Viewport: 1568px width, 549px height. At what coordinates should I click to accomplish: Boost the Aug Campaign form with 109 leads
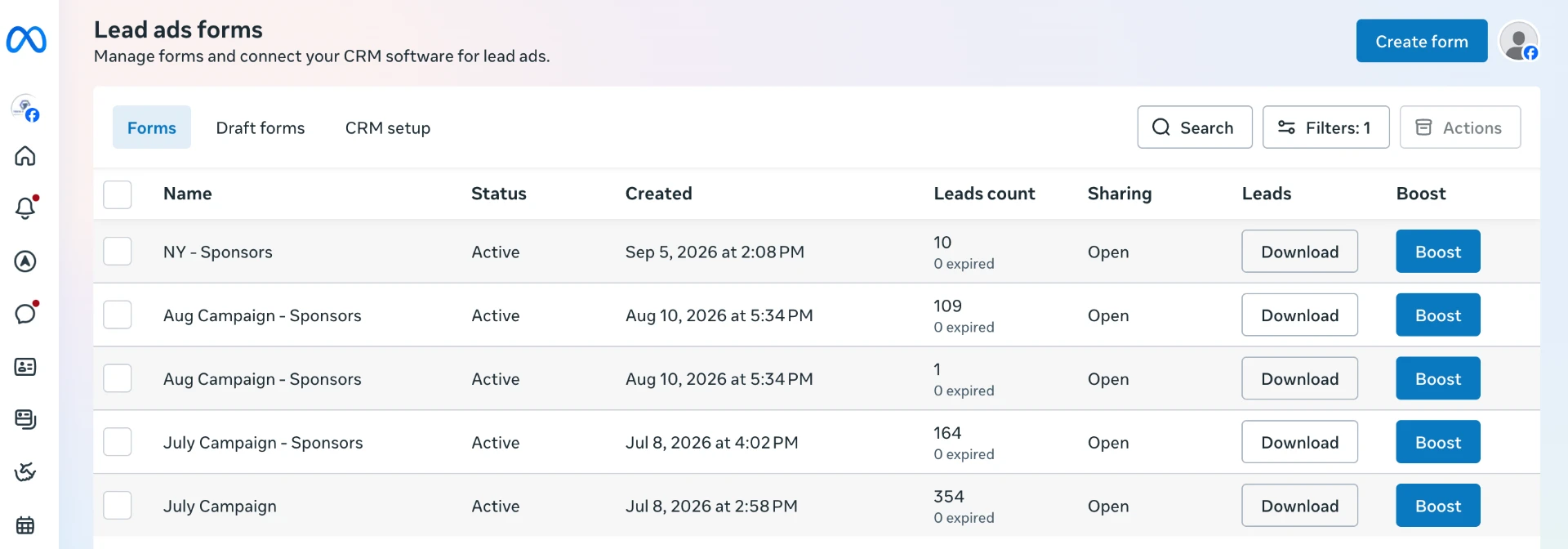tap(1438, 315)
